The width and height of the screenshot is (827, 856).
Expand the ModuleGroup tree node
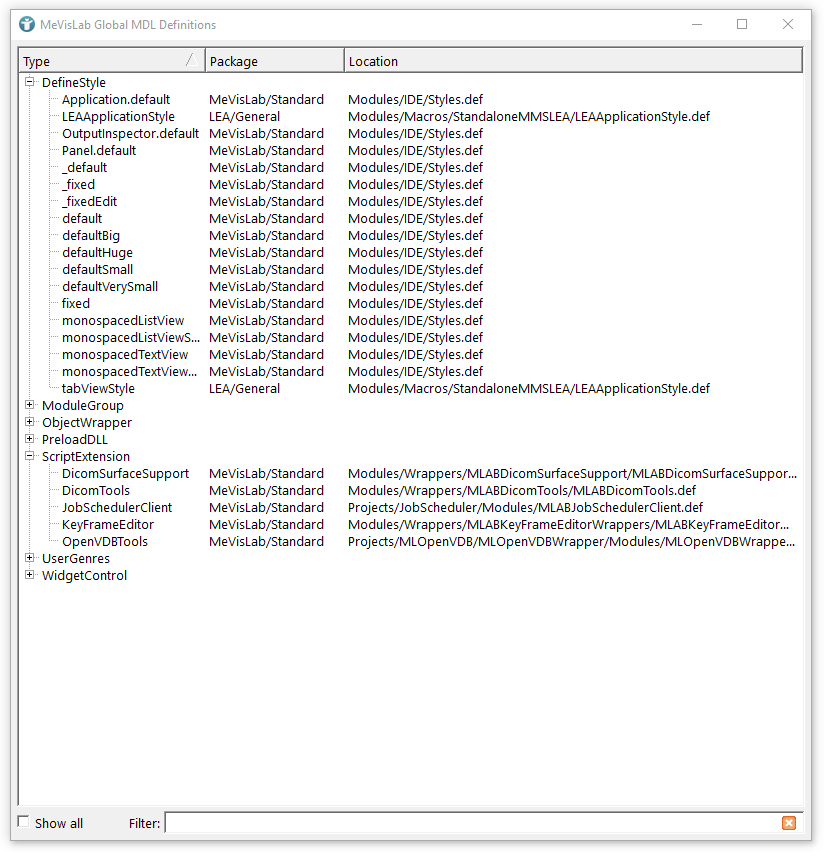point(30,406)
